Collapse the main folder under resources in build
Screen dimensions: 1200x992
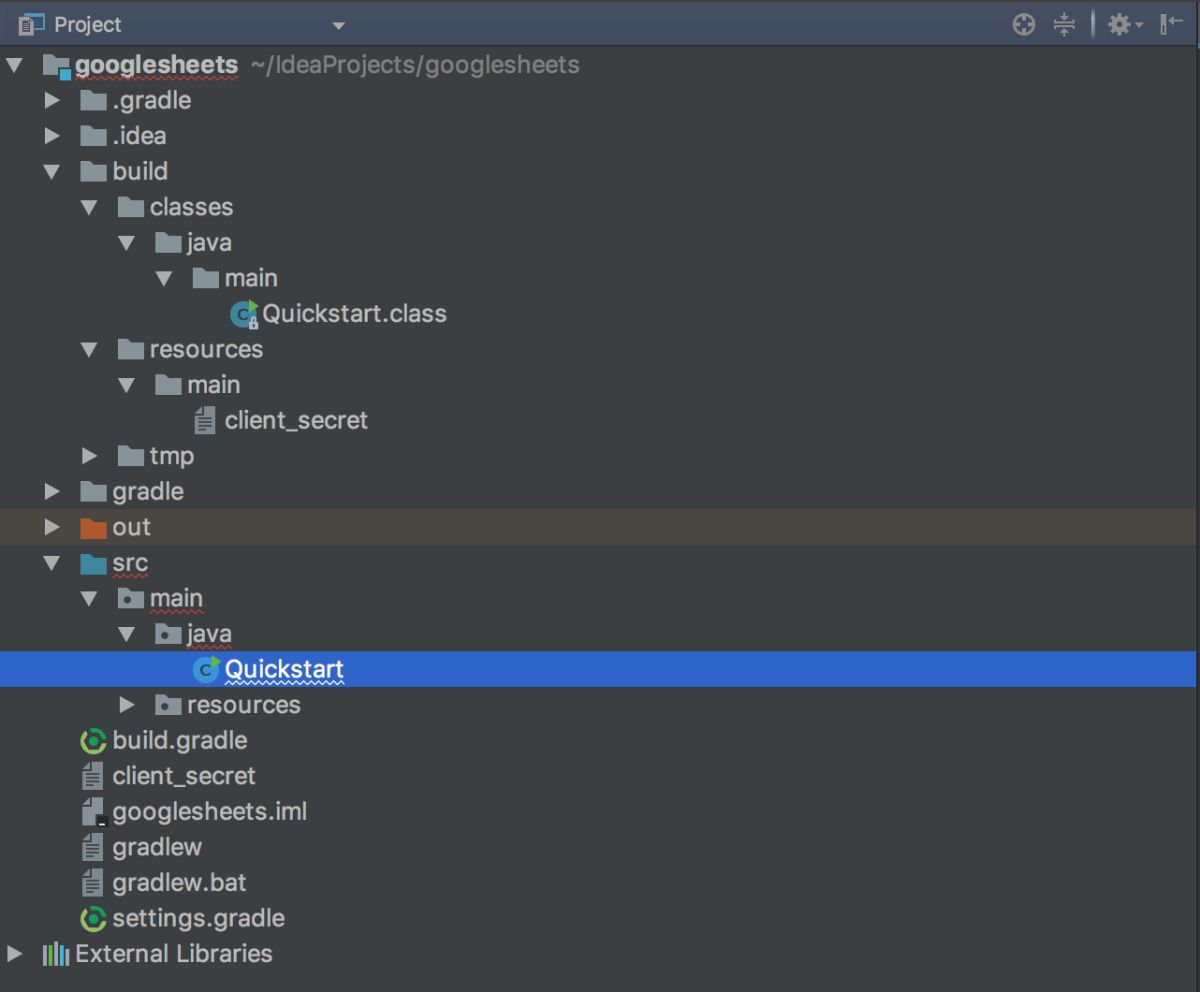click(126, 385)
